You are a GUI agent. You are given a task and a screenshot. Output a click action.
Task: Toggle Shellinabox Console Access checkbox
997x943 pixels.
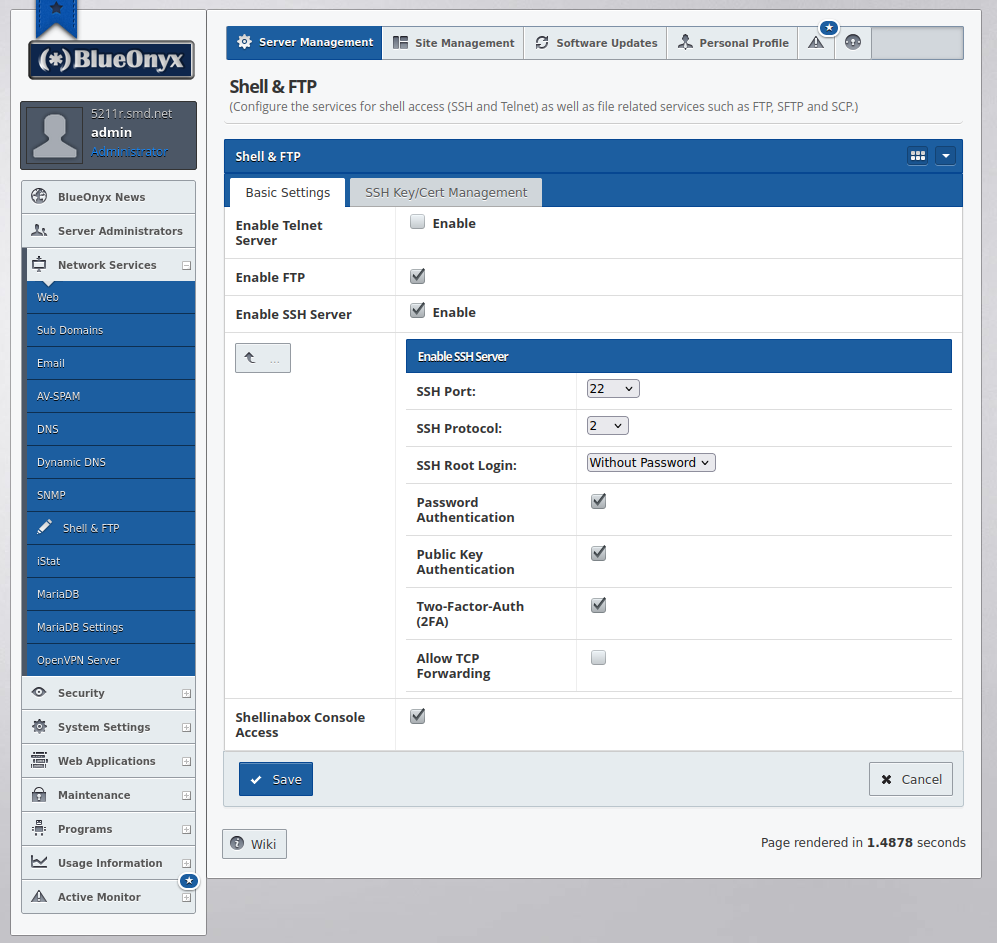tap(417, 716)
